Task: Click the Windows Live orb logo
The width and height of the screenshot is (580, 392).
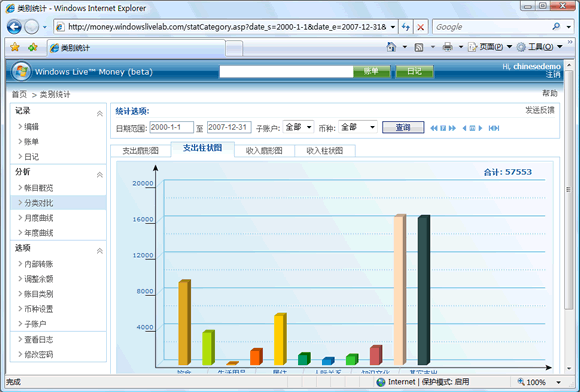Action: (21, 71)
